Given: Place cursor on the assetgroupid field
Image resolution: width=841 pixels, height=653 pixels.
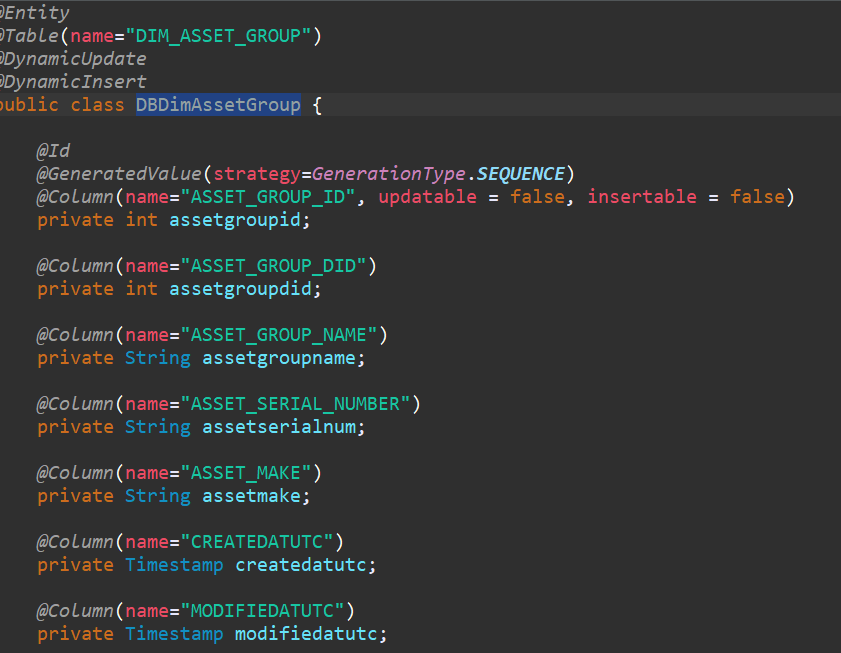Looking at the screenshot, I should [x=234, y=220].
